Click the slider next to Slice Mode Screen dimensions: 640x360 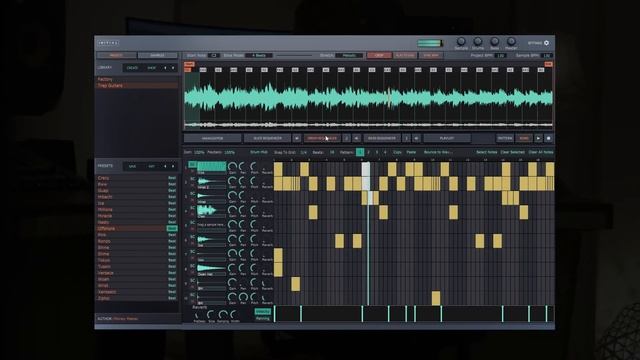(x=294, y=55)
